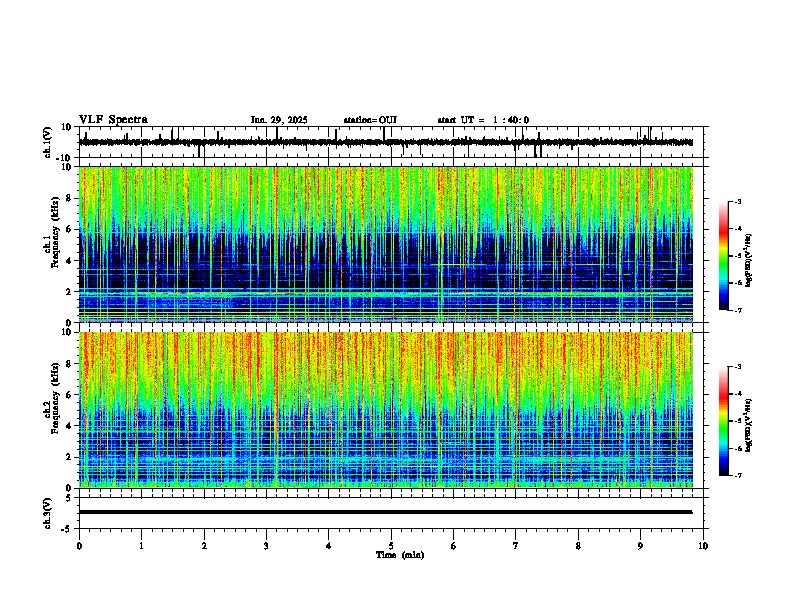
Task: Click the "ch.3(V)" axis label
Action: click(x=47, y=514)
